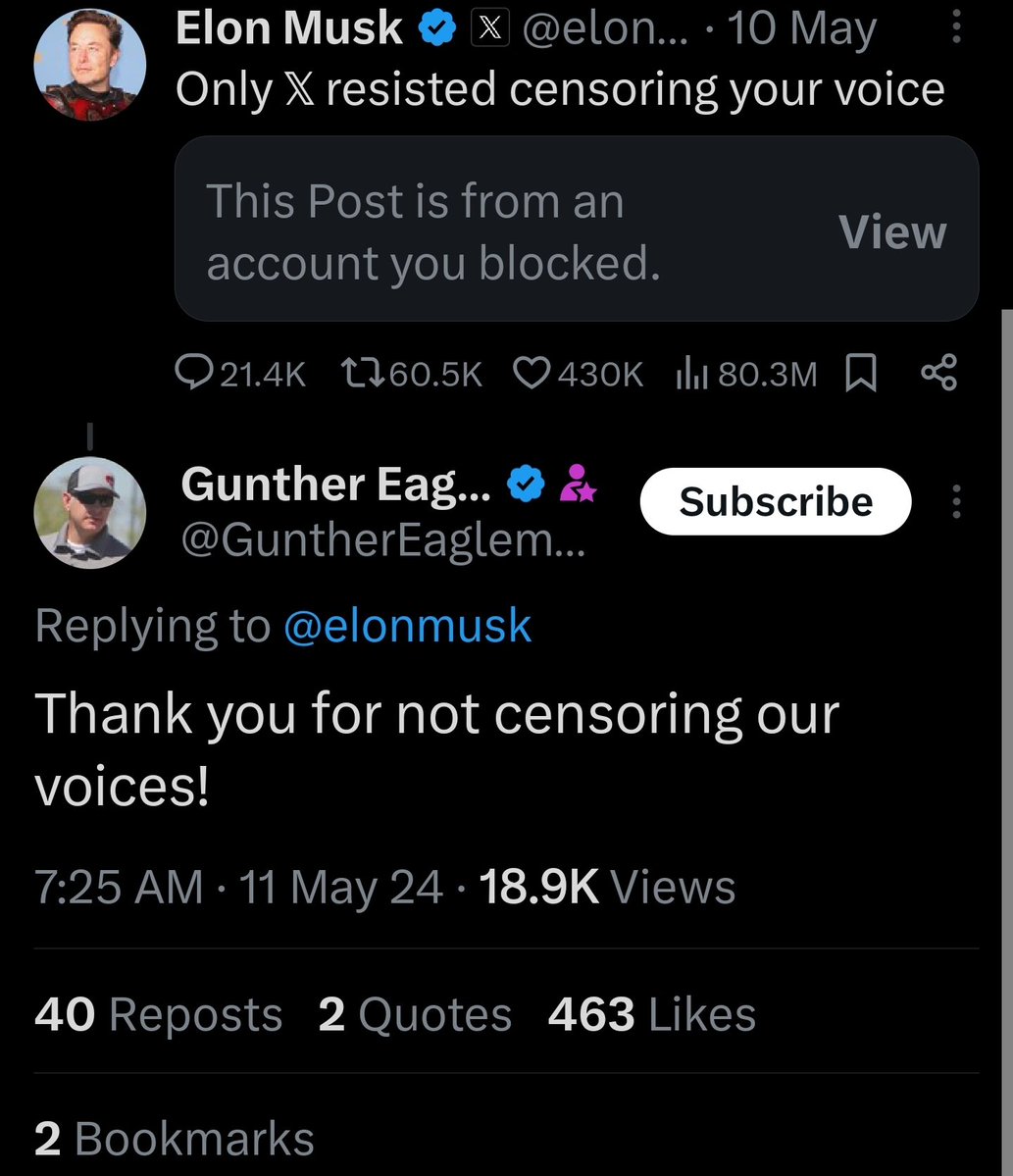Click Gunther's blue verified checkmark
The image size is (1013, 1176).
point(524,485)
